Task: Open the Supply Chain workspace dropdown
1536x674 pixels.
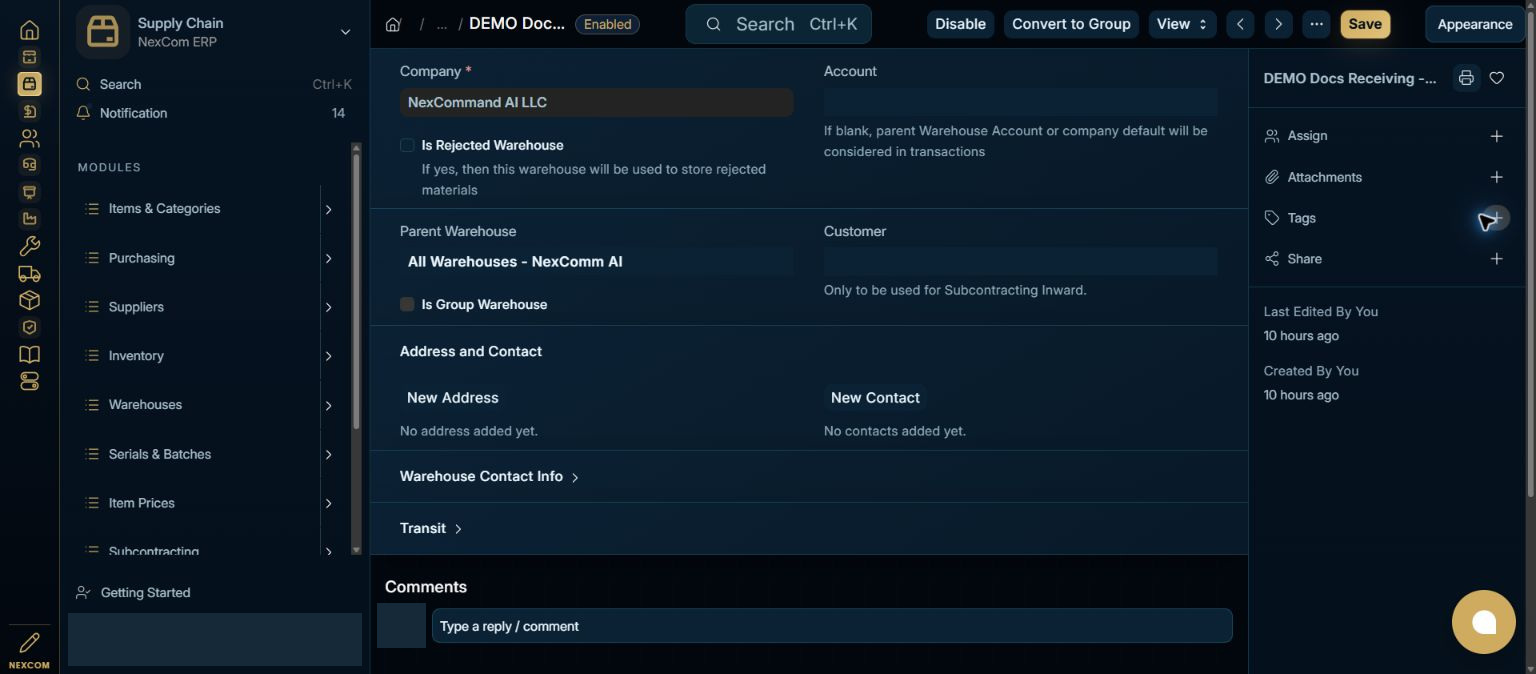Action: (x=215, y=32)
